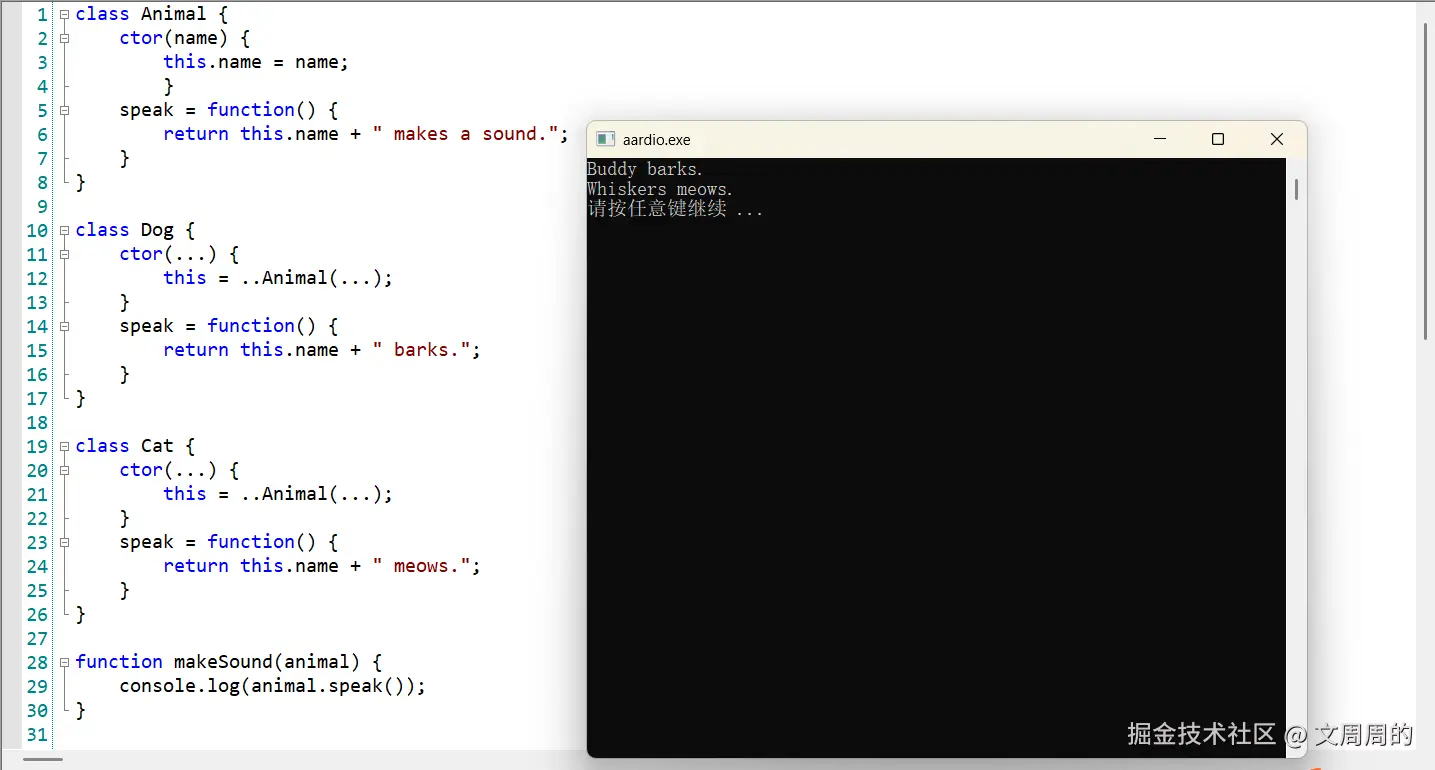1435x770 pixels.
Task: Collapse the class Animal fold marker
Action: click(65, 15)
